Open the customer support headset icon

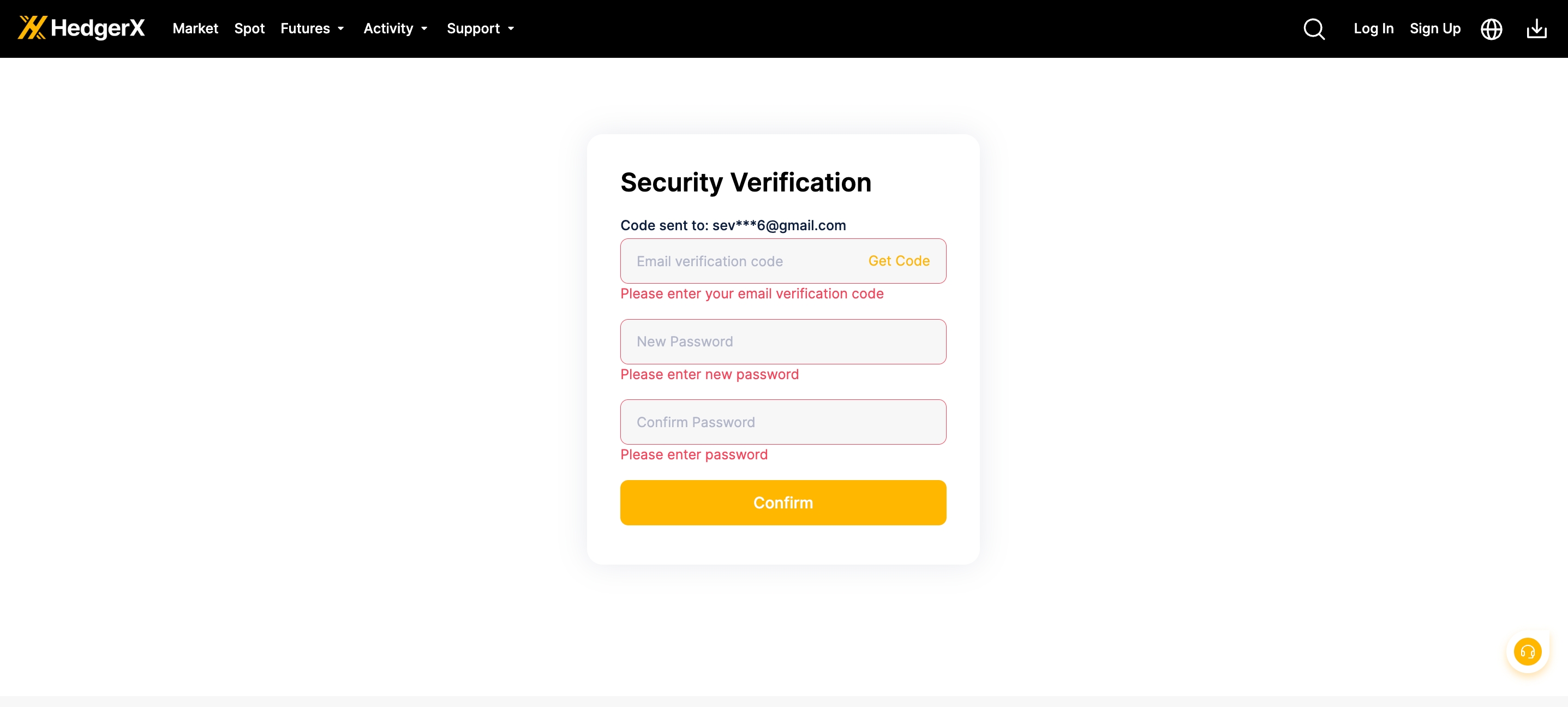(x=1527, y=652)
